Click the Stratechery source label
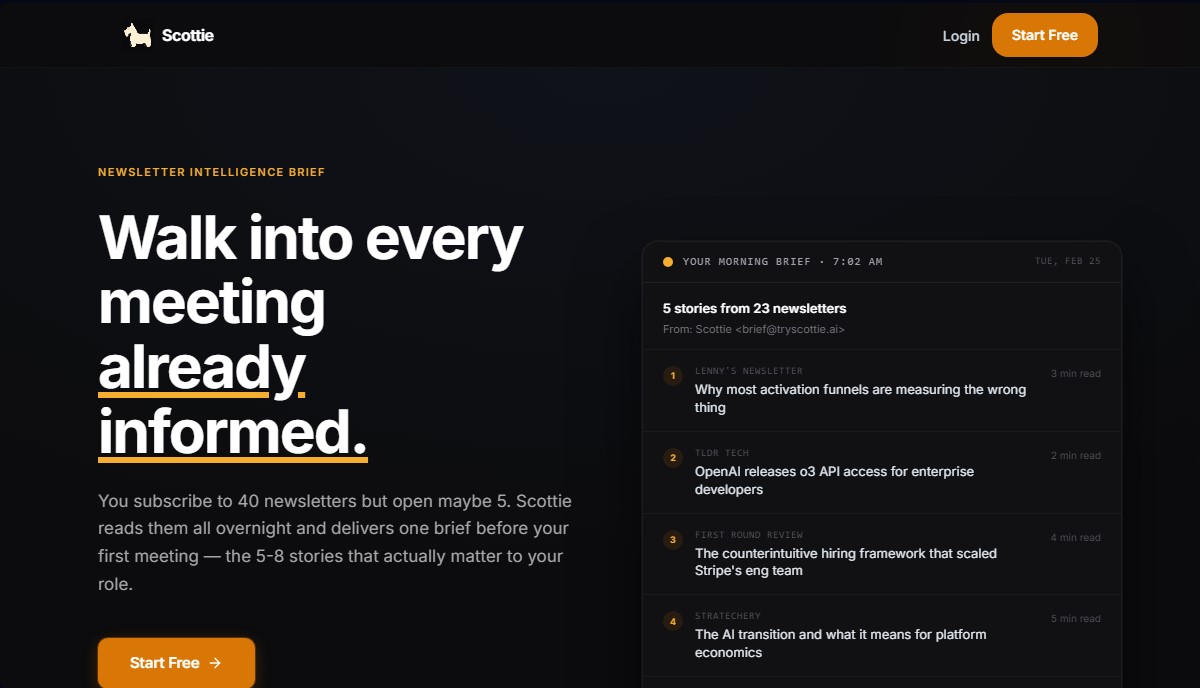This screenshot has height=688, width=1200. 728,616
